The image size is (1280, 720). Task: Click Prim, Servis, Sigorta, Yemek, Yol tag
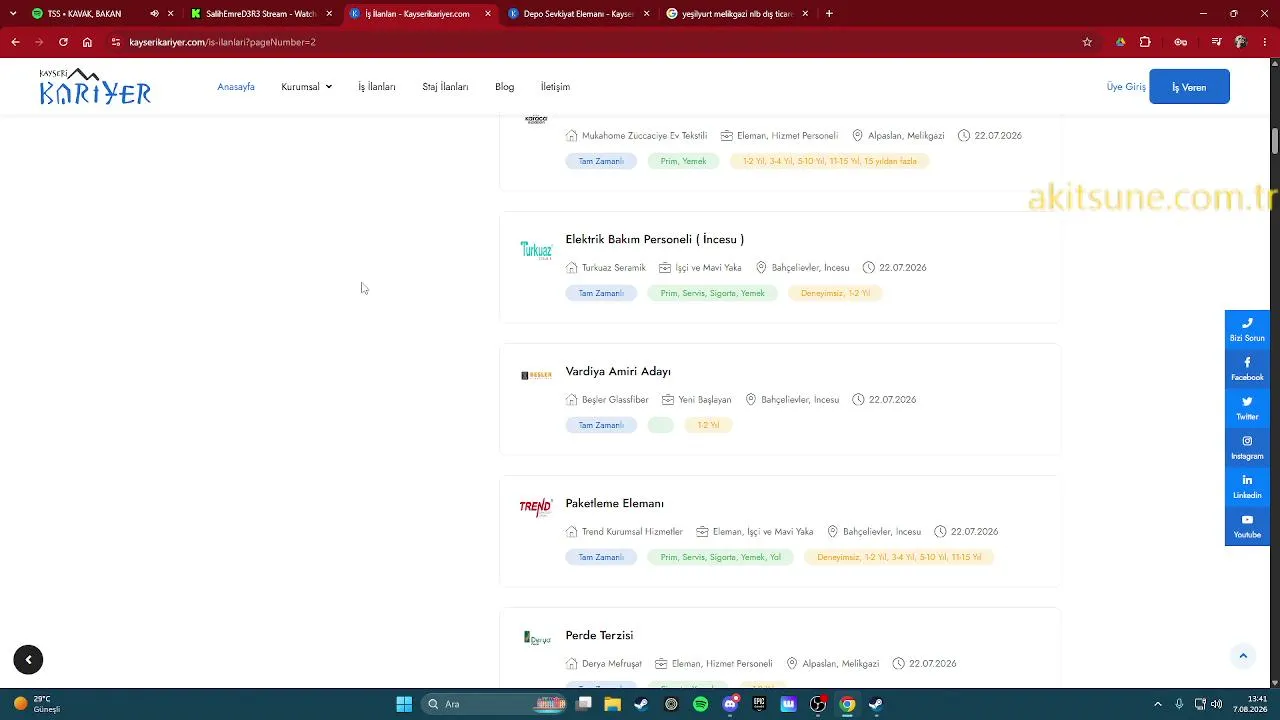tap(721, 557)
